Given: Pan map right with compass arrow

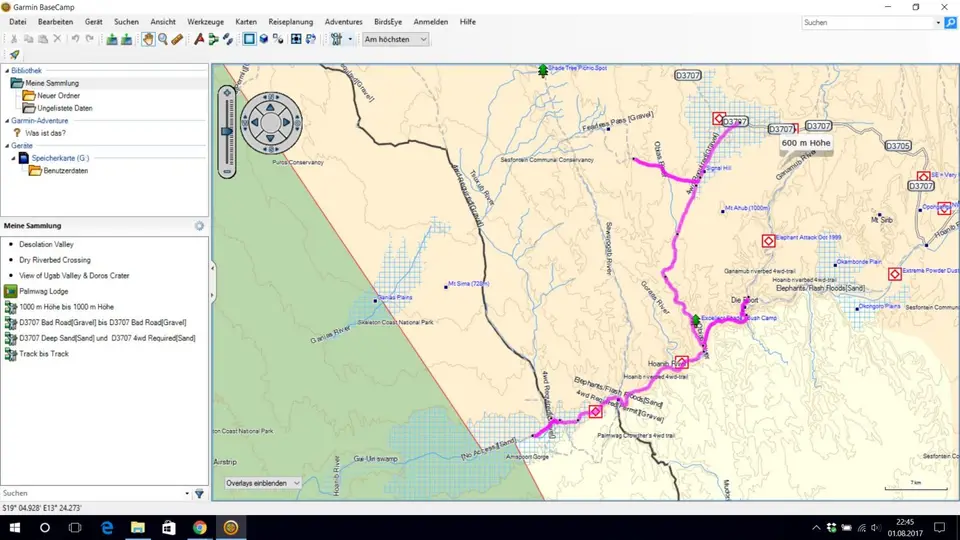Looking at the screenshot, I should [287, 122].
